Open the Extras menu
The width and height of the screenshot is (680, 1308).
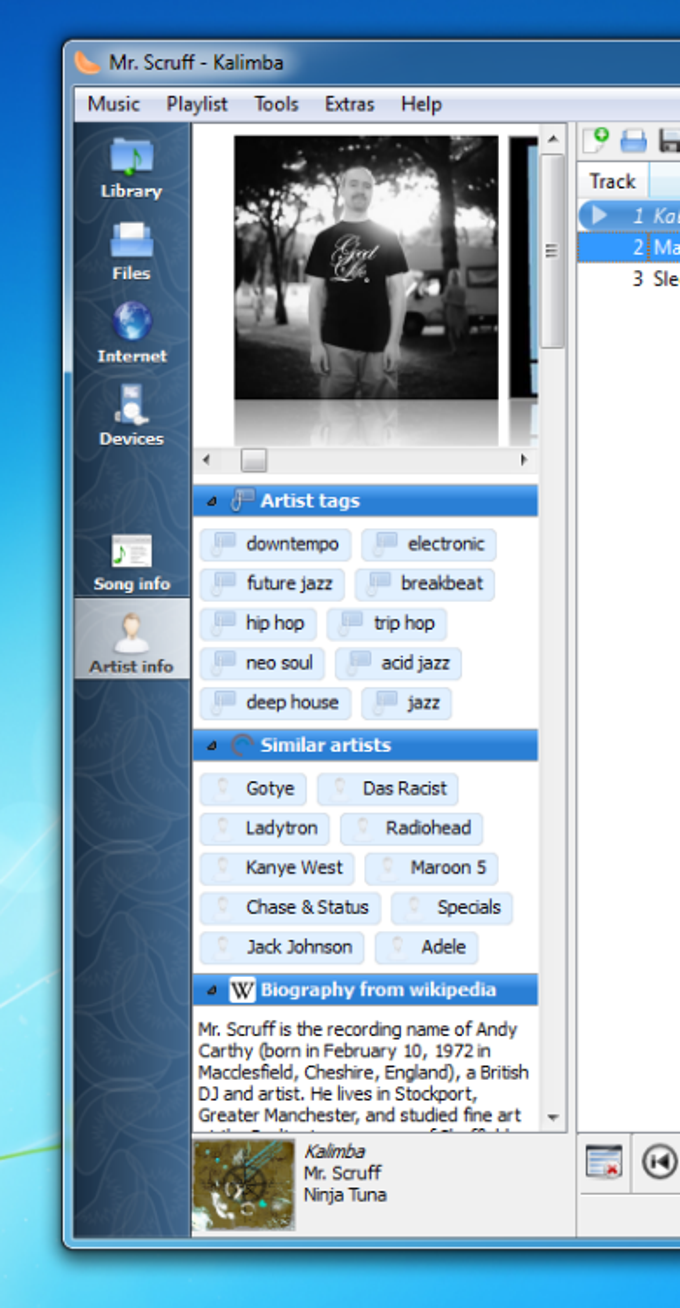[349, 104]
